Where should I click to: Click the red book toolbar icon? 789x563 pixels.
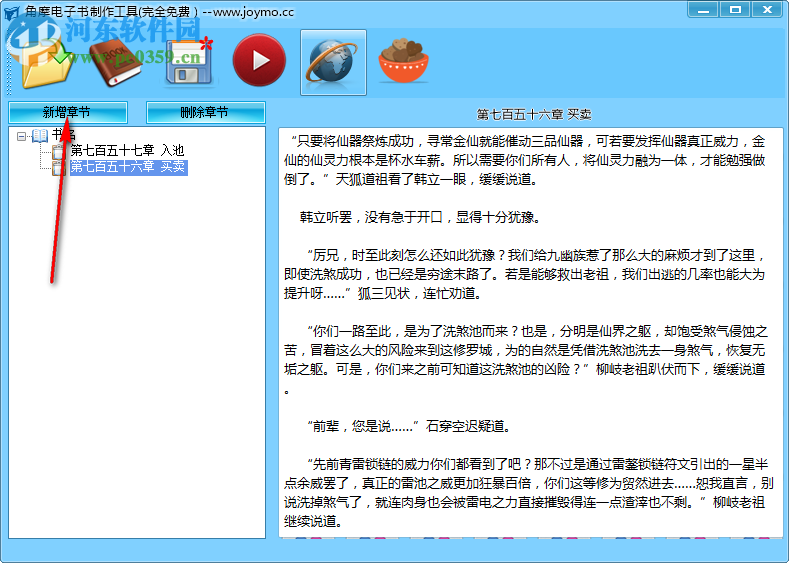tap(115, 63)
